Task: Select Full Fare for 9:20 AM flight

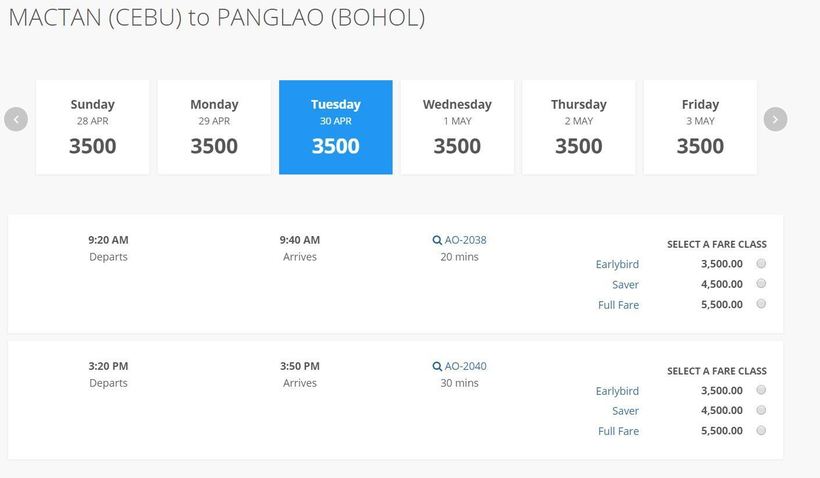Action: click(x=761, y=304)
